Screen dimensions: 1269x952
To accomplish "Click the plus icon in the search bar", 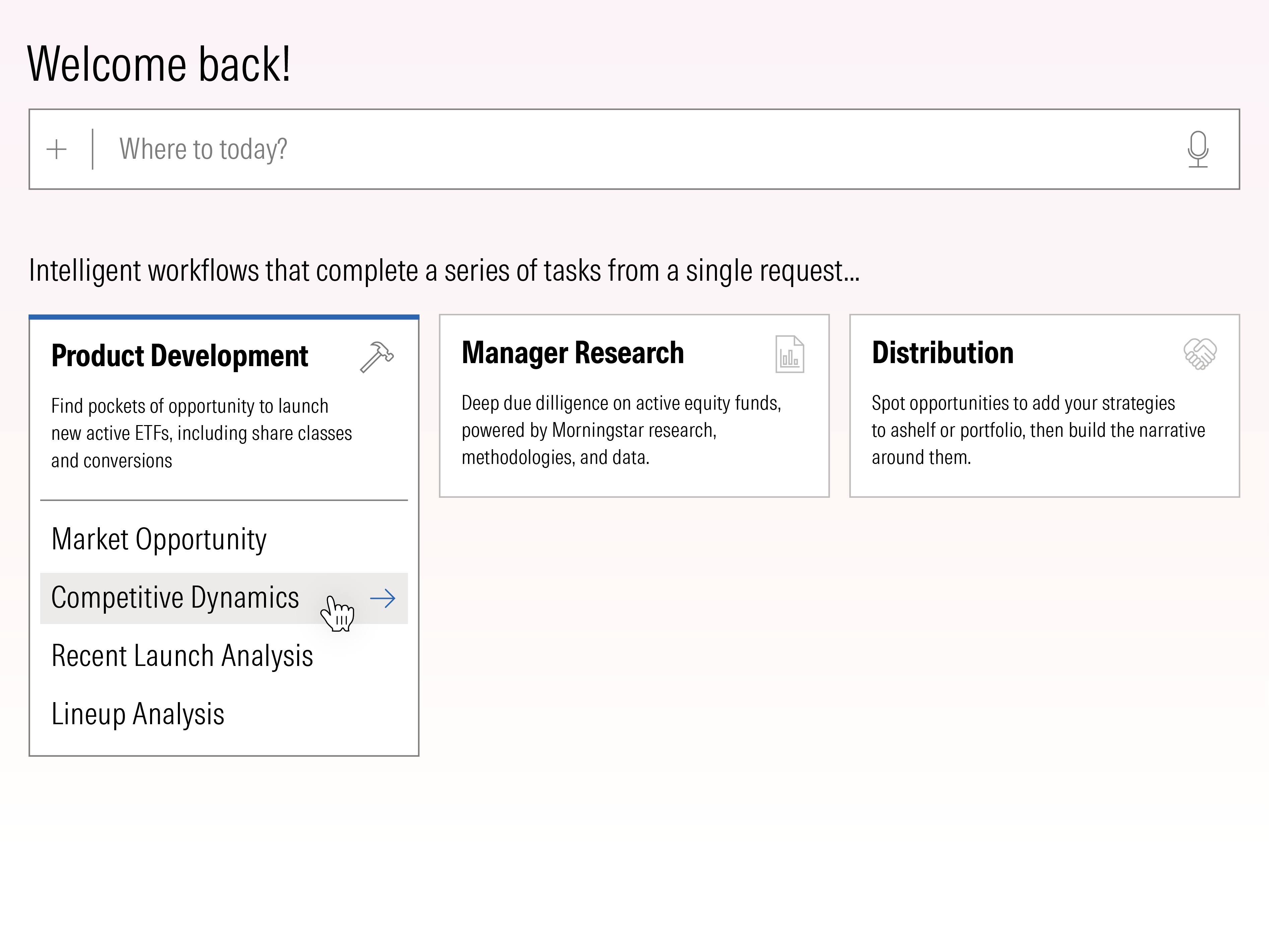I will (x=56, y=149).
